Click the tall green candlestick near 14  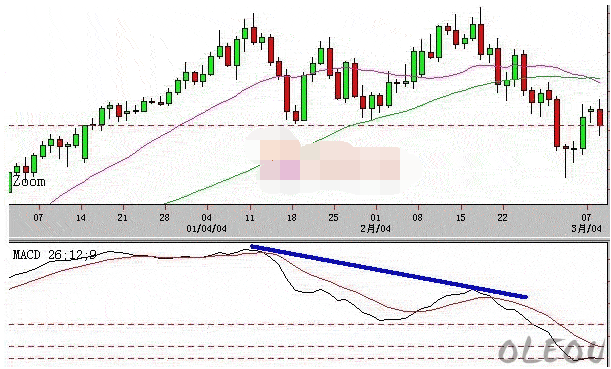click(85, 142)
